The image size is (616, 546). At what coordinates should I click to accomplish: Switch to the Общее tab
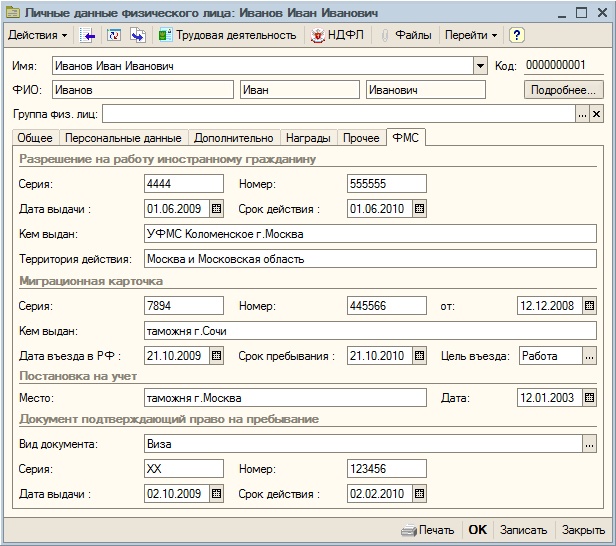pyautogui.click(x=35, y=138)
